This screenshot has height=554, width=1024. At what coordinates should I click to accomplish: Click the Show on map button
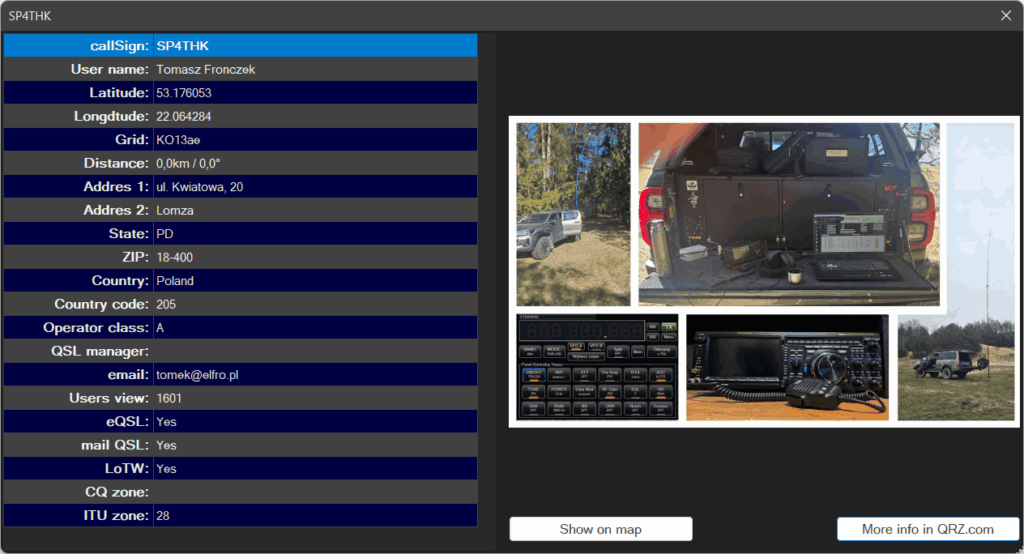pos(600,529)
